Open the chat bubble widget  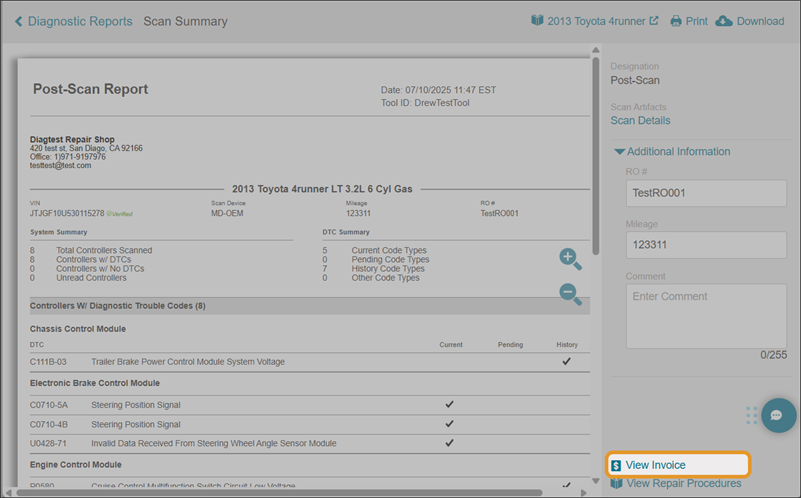777,415
